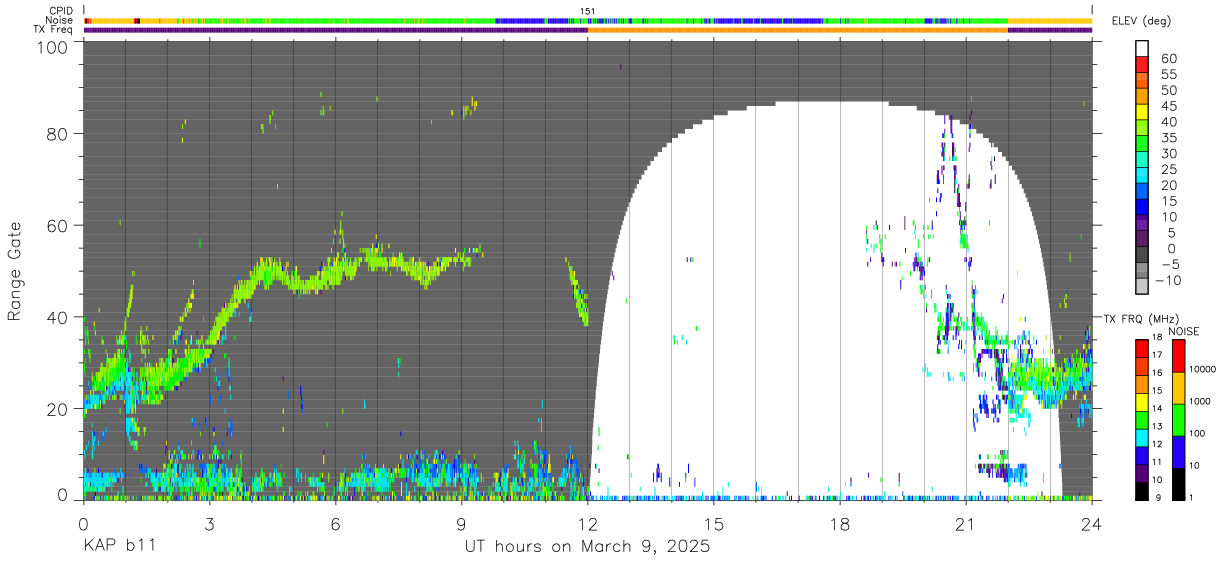1228x567 pixels.
Task: Click the '9' UT hours axis tick label
Action: [462, 524]
